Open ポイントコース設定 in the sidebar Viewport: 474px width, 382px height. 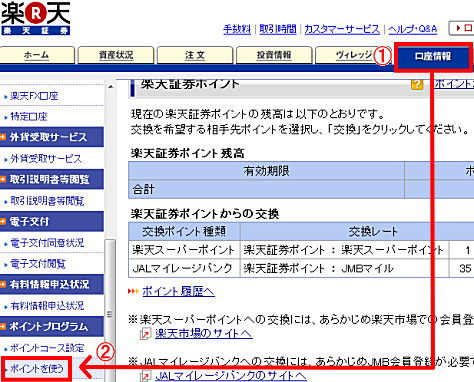click(47, 348)
